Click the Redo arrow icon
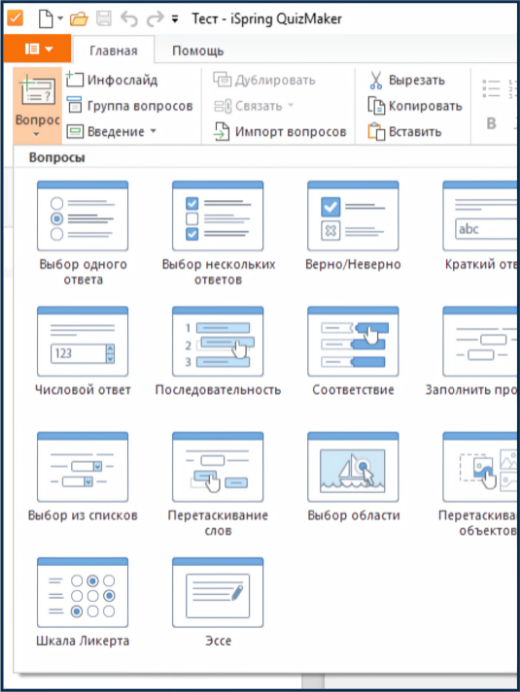The image size is (520, 692). (155, 19)
